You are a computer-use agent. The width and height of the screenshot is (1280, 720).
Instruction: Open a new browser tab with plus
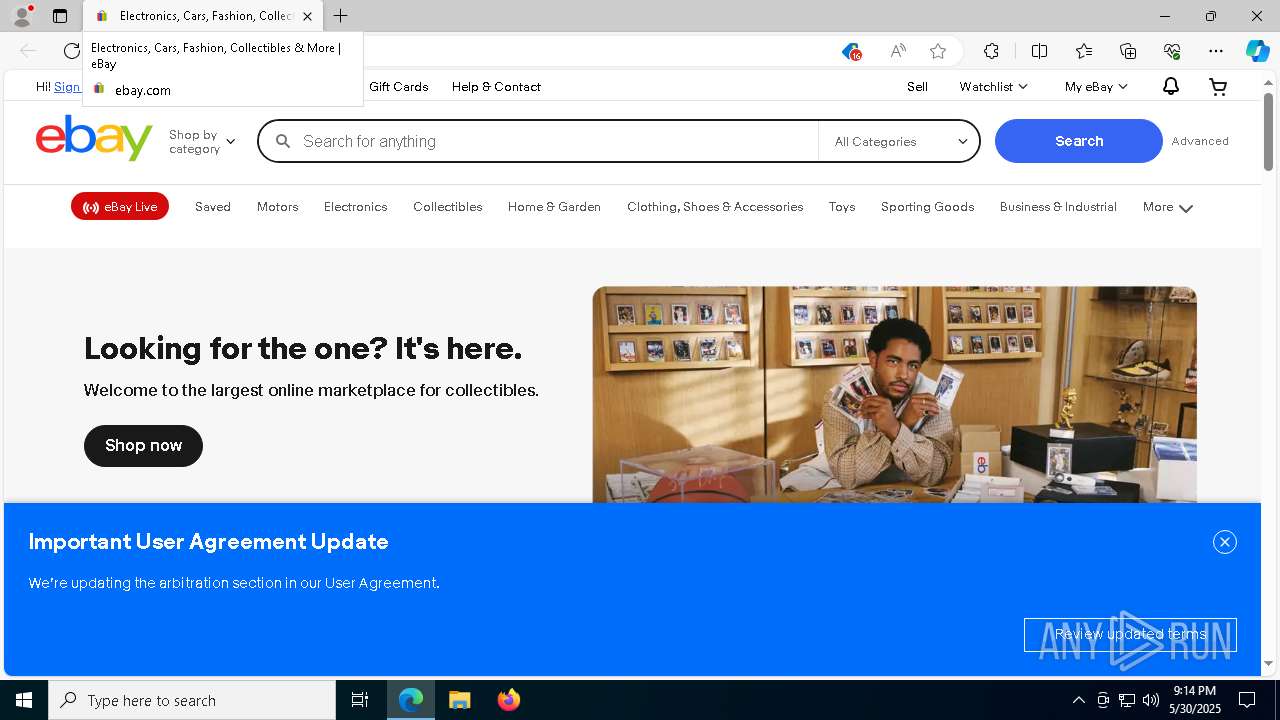[341, 16]
